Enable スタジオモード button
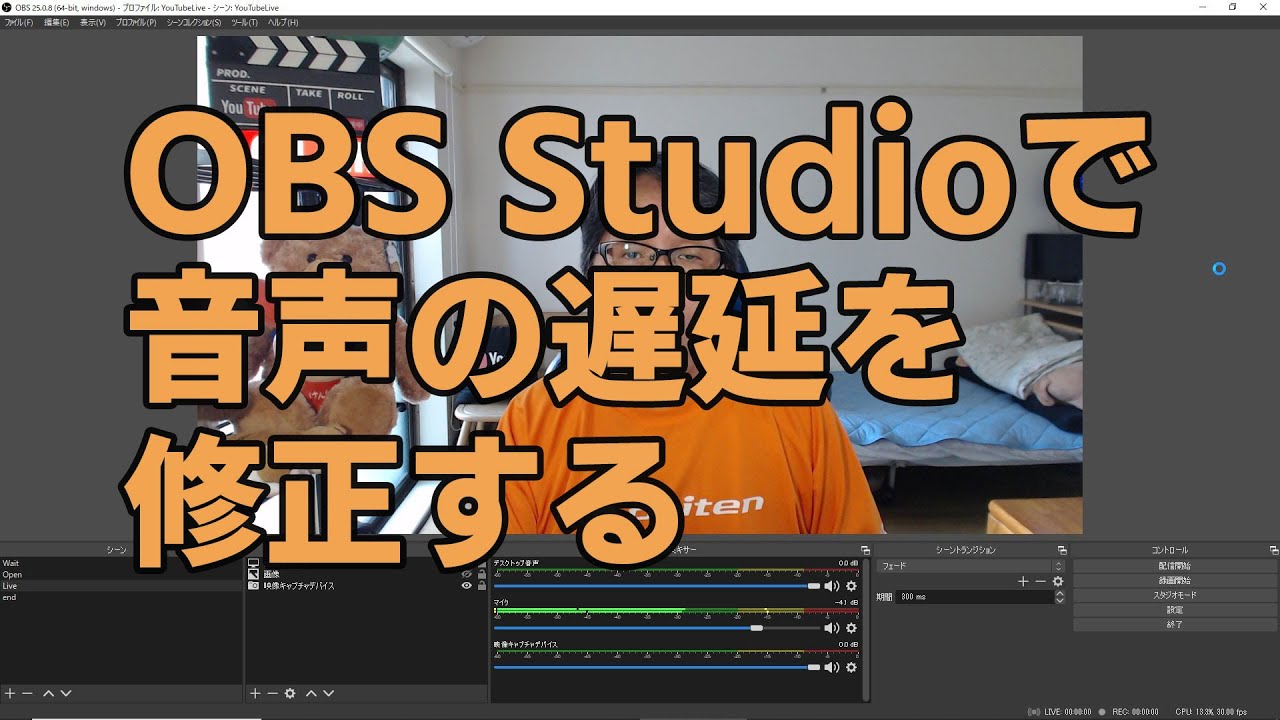1280x720 pixels. click(x=1175, y=595)
